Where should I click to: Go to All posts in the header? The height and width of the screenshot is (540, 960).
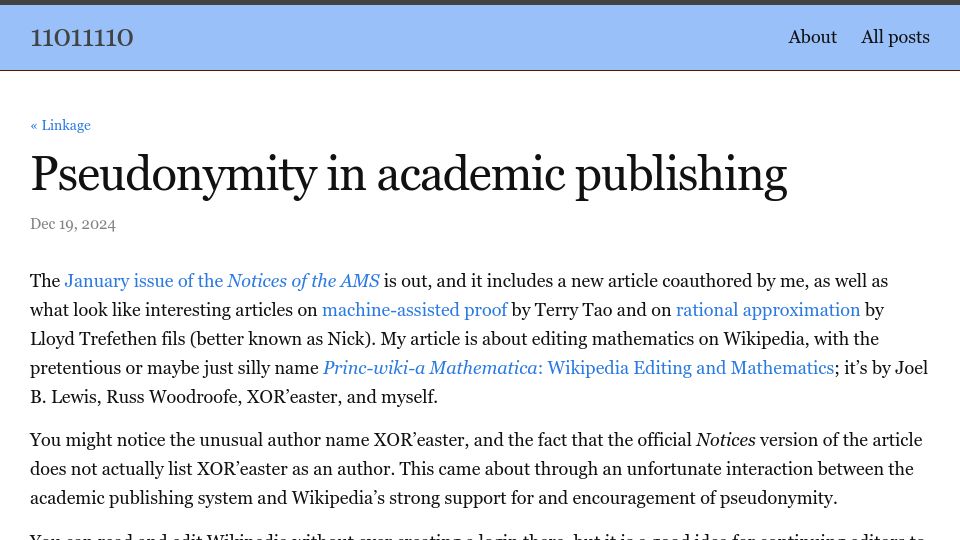click(x=895, y=37)
